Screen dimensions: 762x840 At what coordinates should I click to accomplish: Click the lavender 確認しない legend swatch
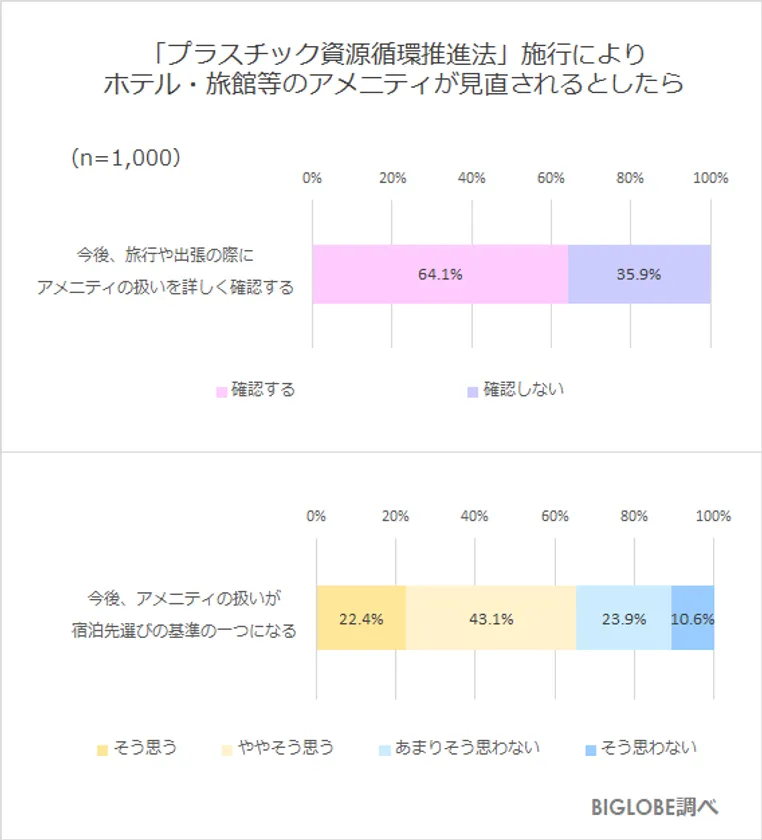click(473, 391)
